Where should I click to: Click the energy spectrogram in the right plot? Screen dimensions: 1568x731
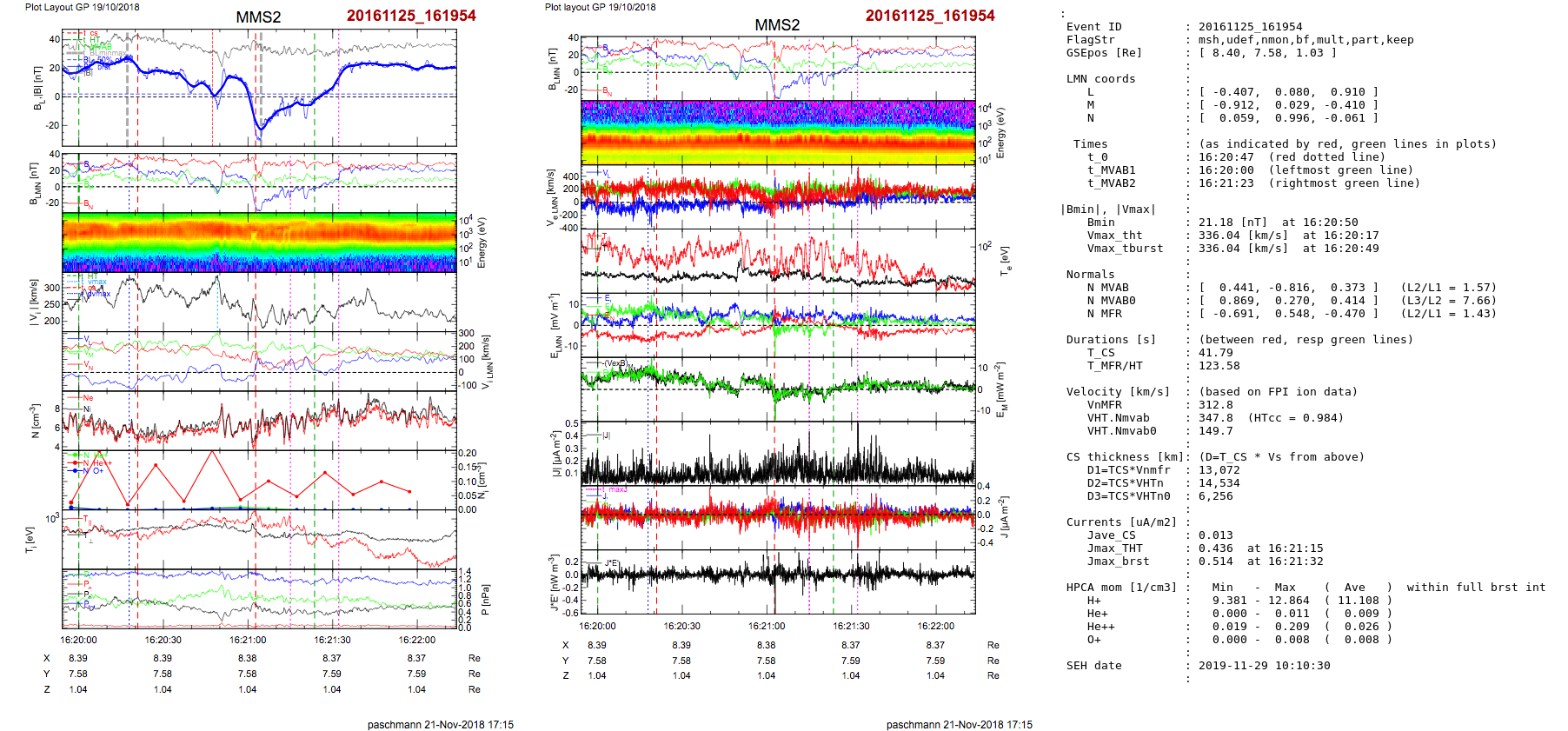(x=778, y=132)
